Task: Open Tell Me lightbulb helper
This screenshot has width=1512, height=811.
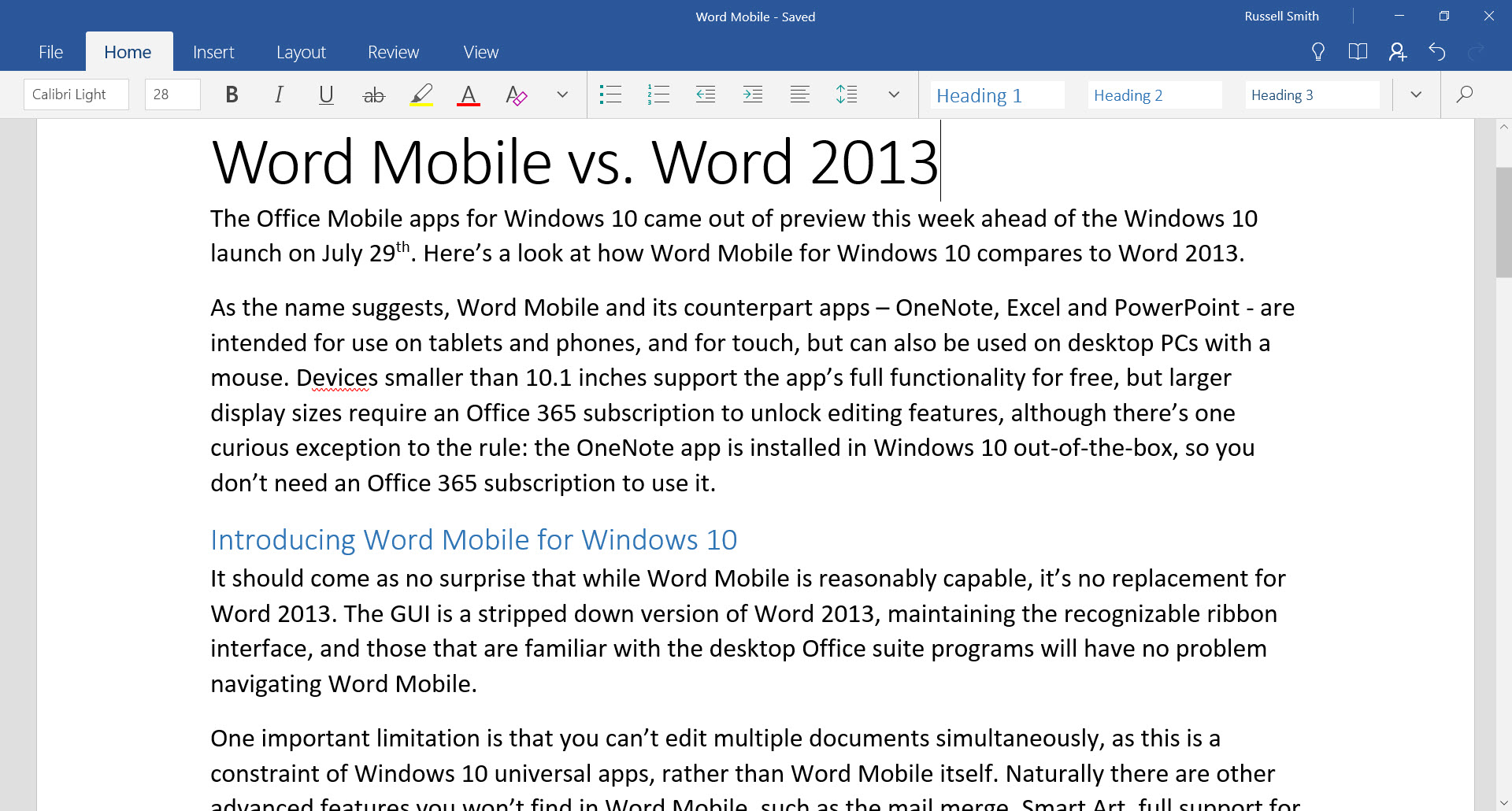Action: coord(1317,52)
